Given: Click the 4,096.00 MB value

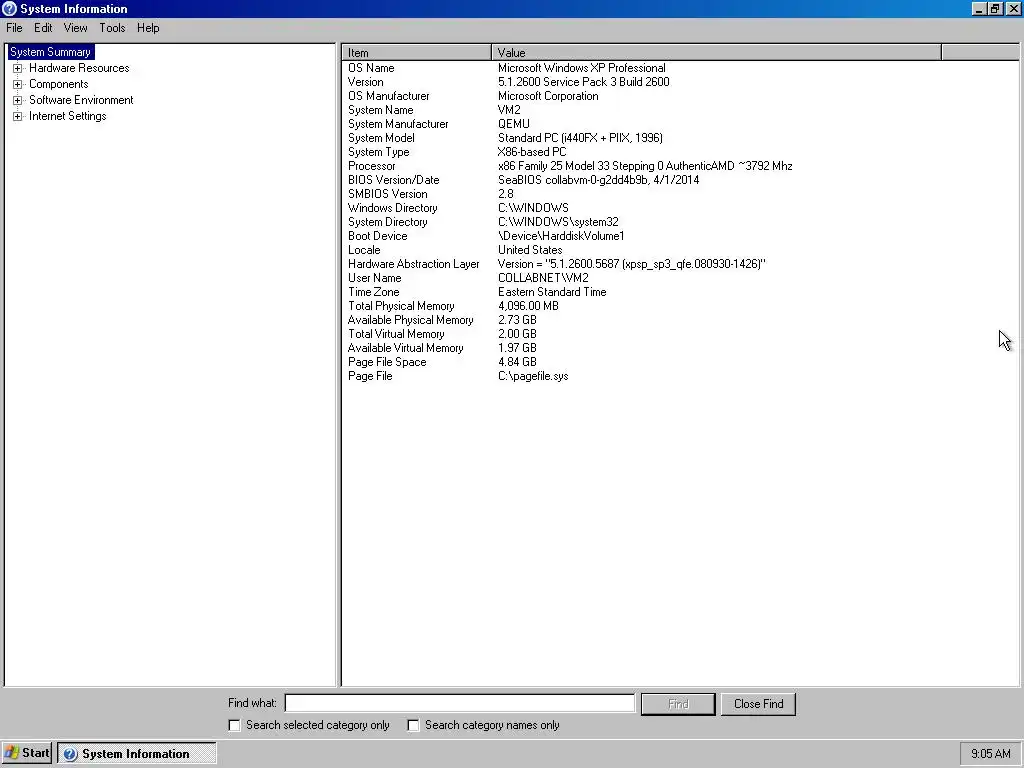Looking at the screenshot, I should pos(528,306).
